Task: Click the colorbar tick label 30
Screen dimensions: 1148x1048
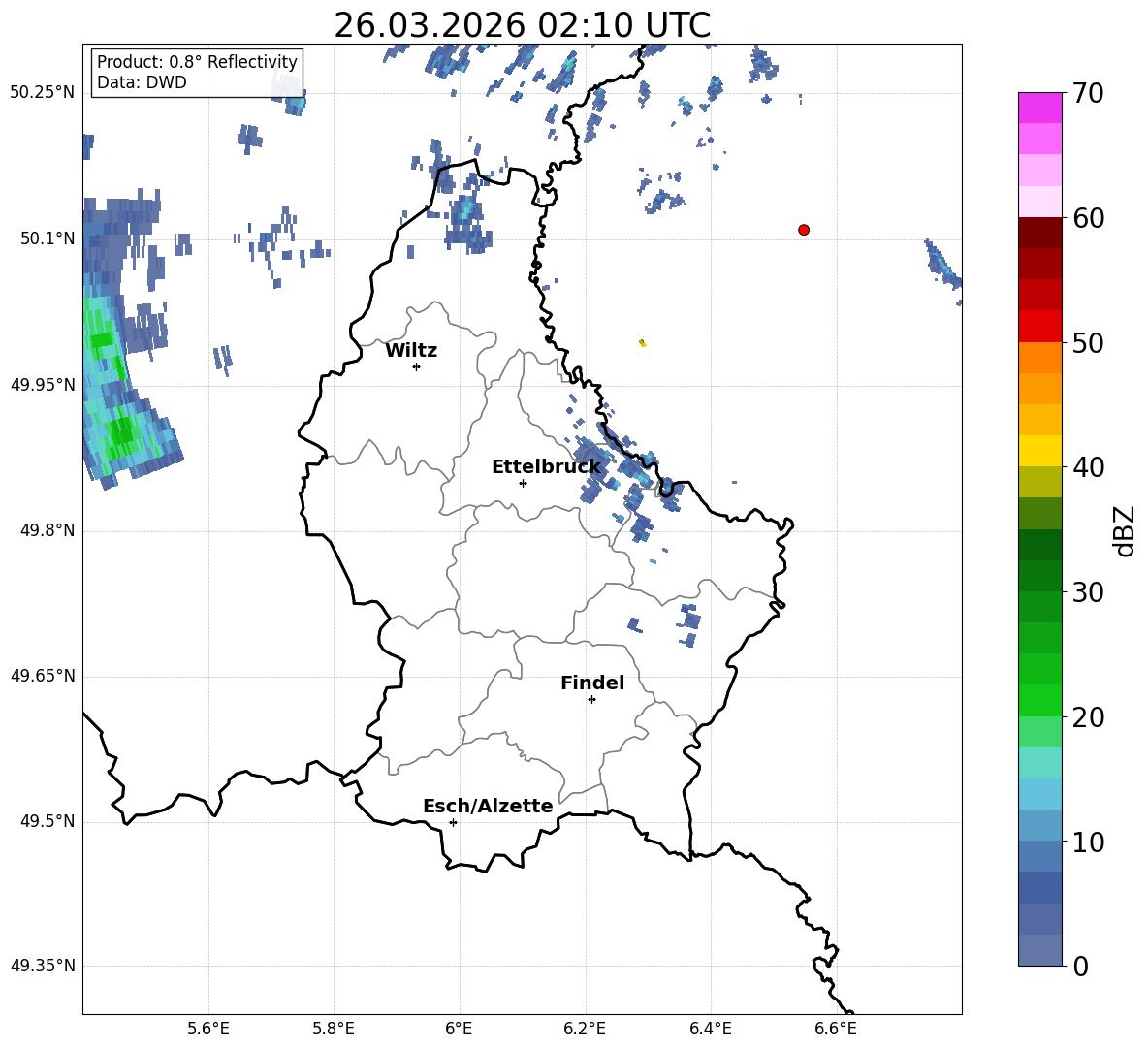Action: [1090, 592]
